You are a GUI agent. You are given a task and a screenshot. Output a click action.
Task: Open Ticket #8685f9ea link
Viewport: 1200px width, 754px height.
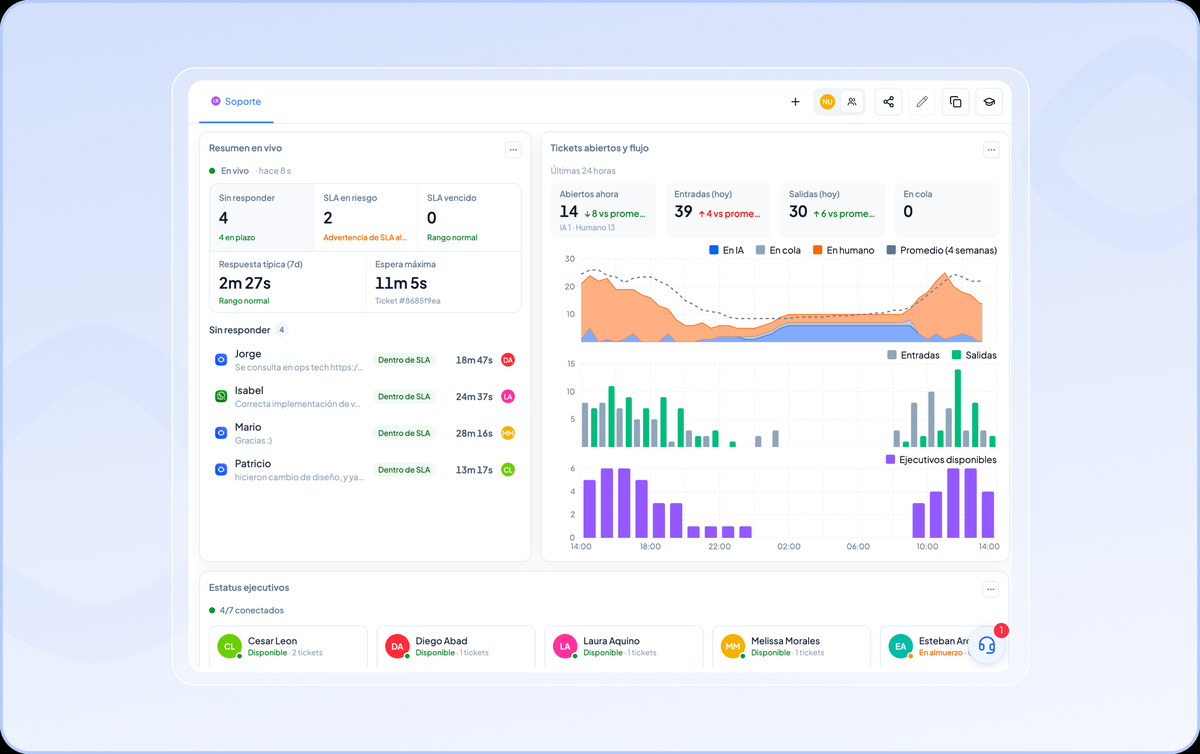pyautogui.click(x=408, y=301)
